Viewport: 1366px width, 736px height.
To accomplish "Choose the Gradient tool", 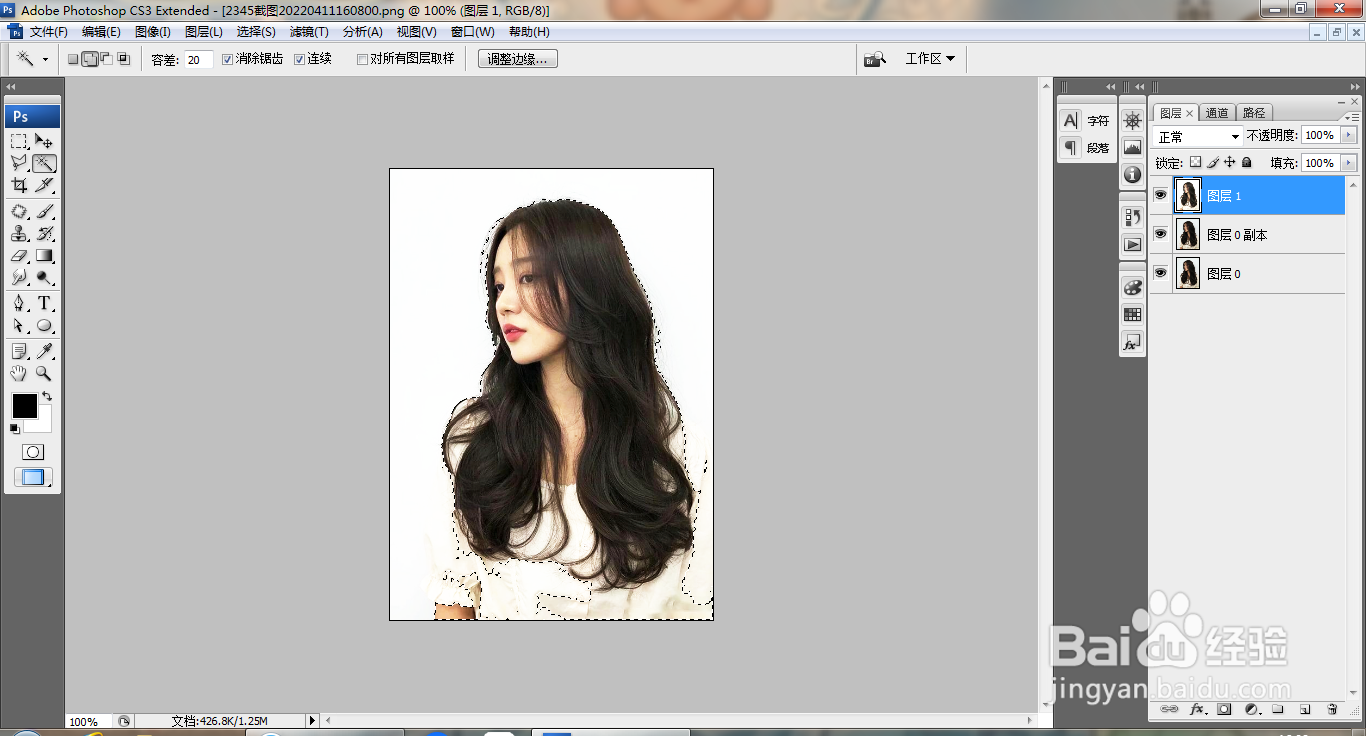I will click(x=45, y=256).
